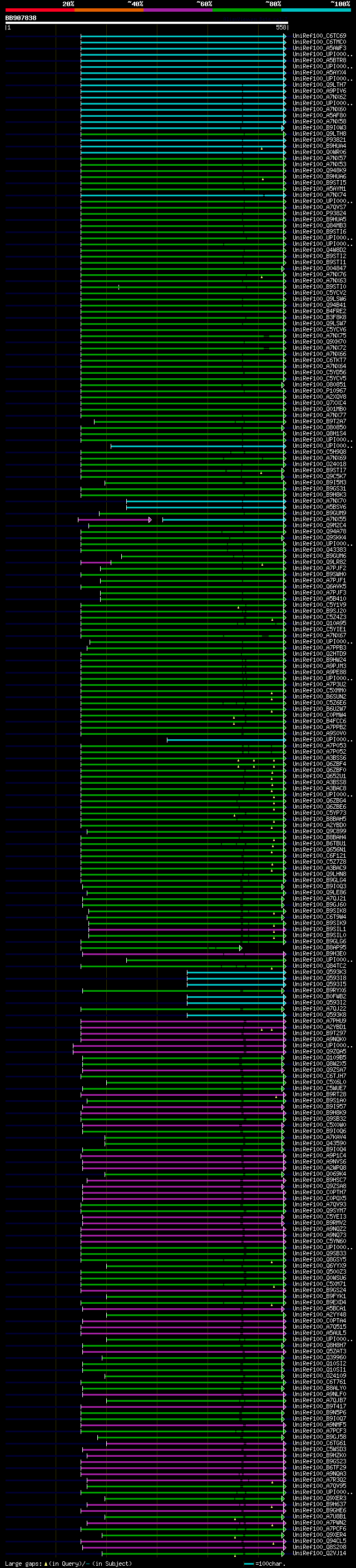Click the purple ~60% identity legend segment
Image resolution: width=356 pixels, height=1568 pixels.
tap(179, 10)
